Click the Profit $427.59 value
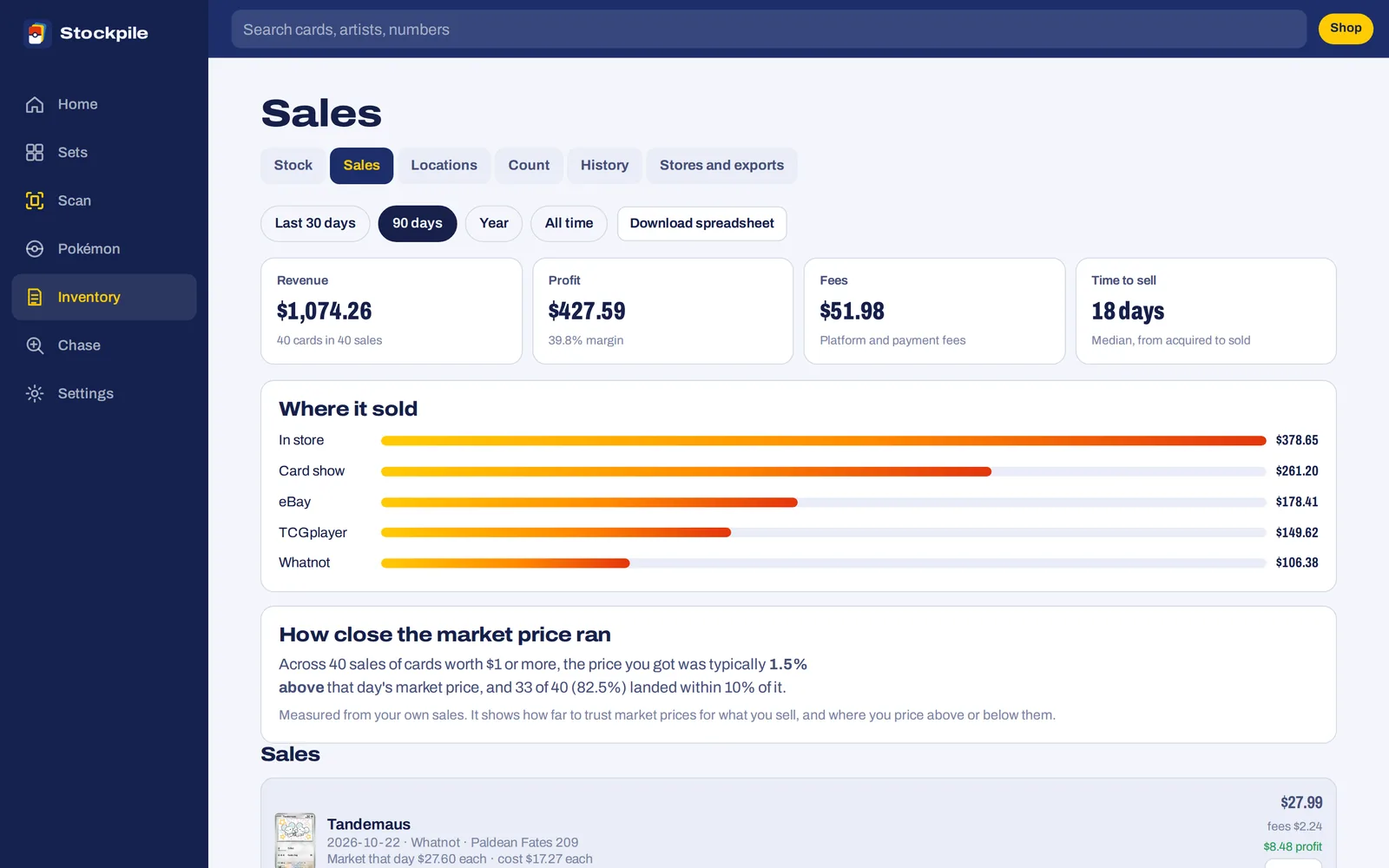This screenshot has height=868, width=1389. pos(587,311)
